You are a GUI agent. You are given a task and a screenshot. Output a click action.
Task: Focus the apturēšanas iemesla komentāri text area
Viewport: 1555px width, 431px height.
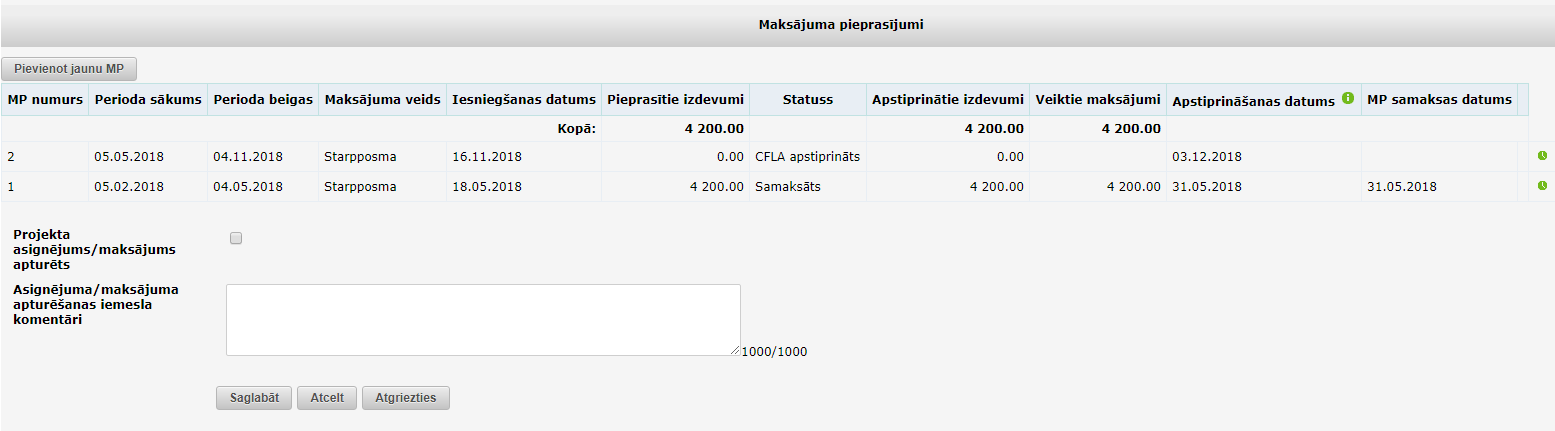coord(483,320)
